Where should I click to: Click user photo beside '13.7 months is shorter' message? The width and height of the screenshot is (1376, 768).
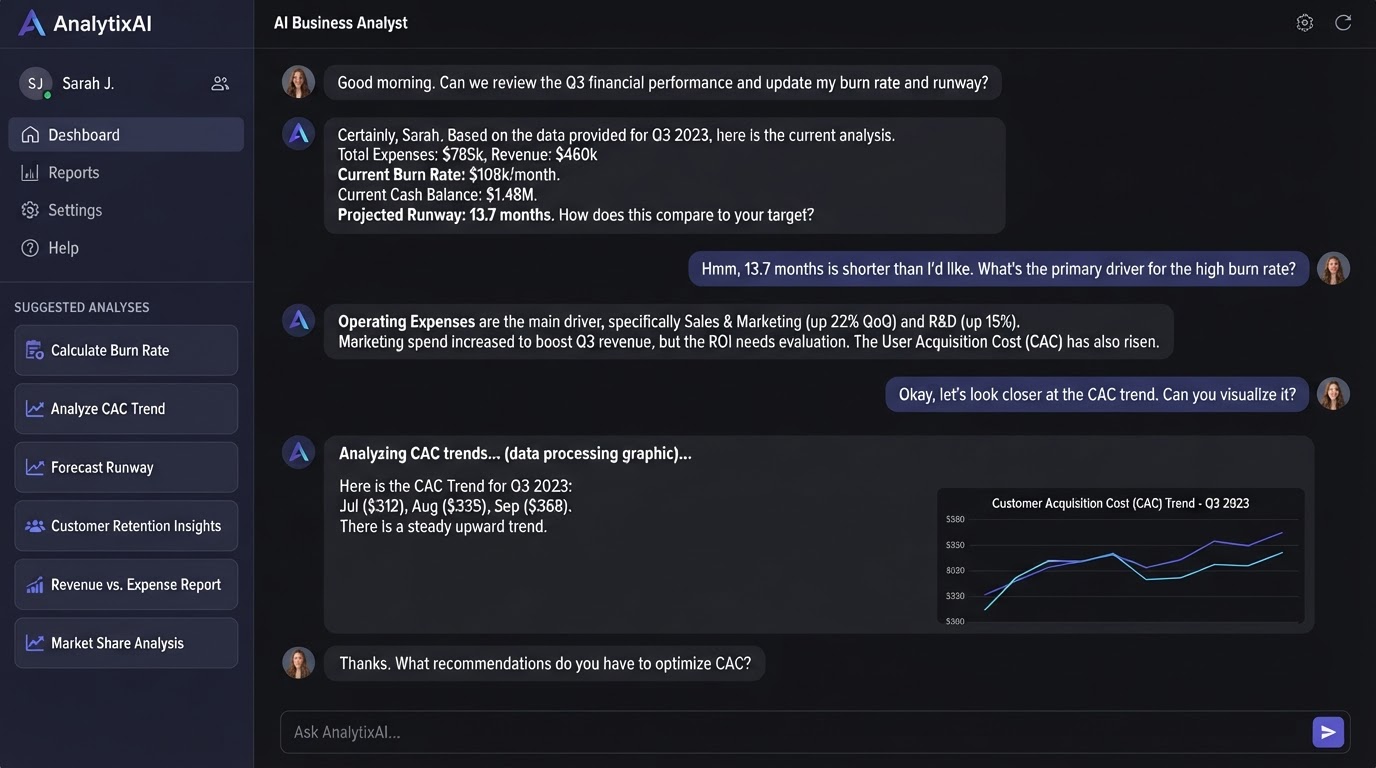coord(1333,268)
